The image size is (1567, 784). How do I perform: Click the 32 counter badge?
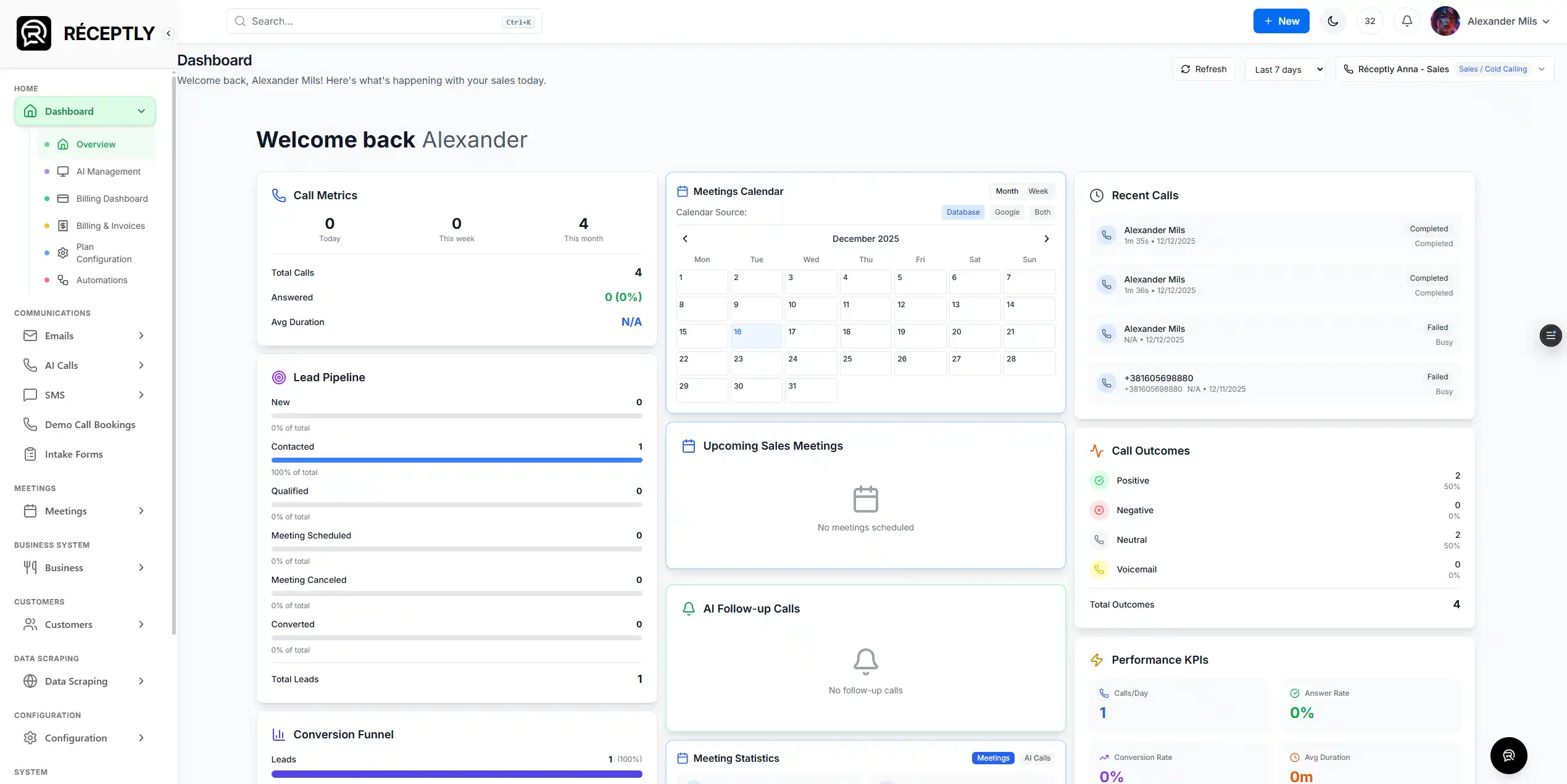(x=1370, y=21)
